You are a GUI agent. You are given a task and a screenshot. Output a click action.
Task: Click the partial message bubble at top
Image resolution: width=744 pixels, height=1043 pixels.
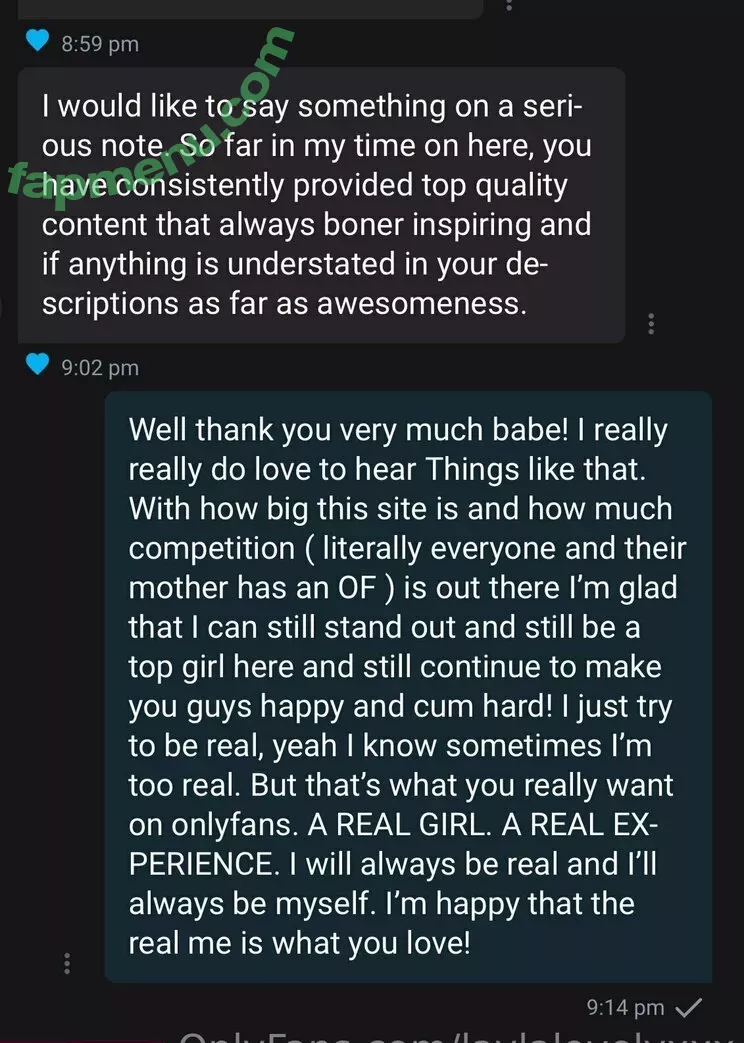tap(250, 8)
